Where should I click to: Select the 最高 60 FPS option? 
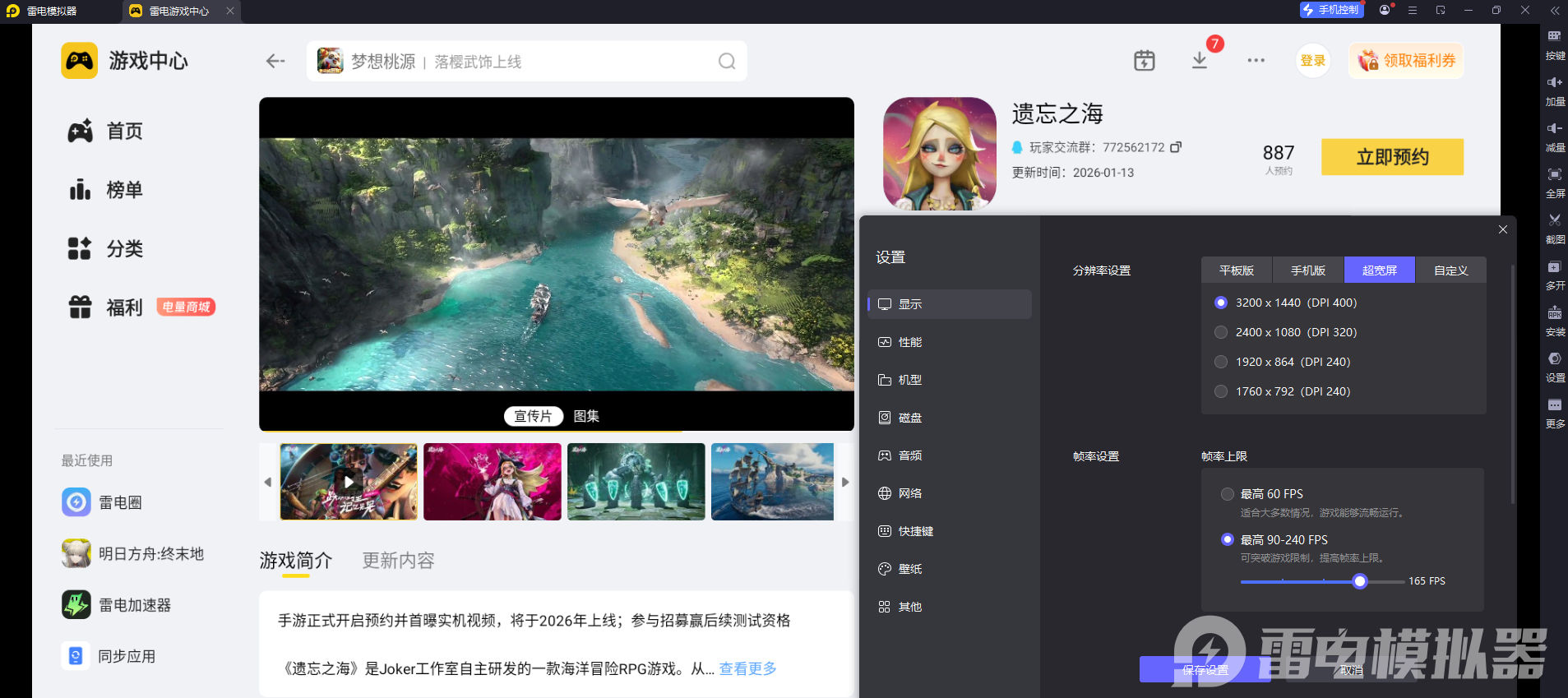[x=1228, y=494]
